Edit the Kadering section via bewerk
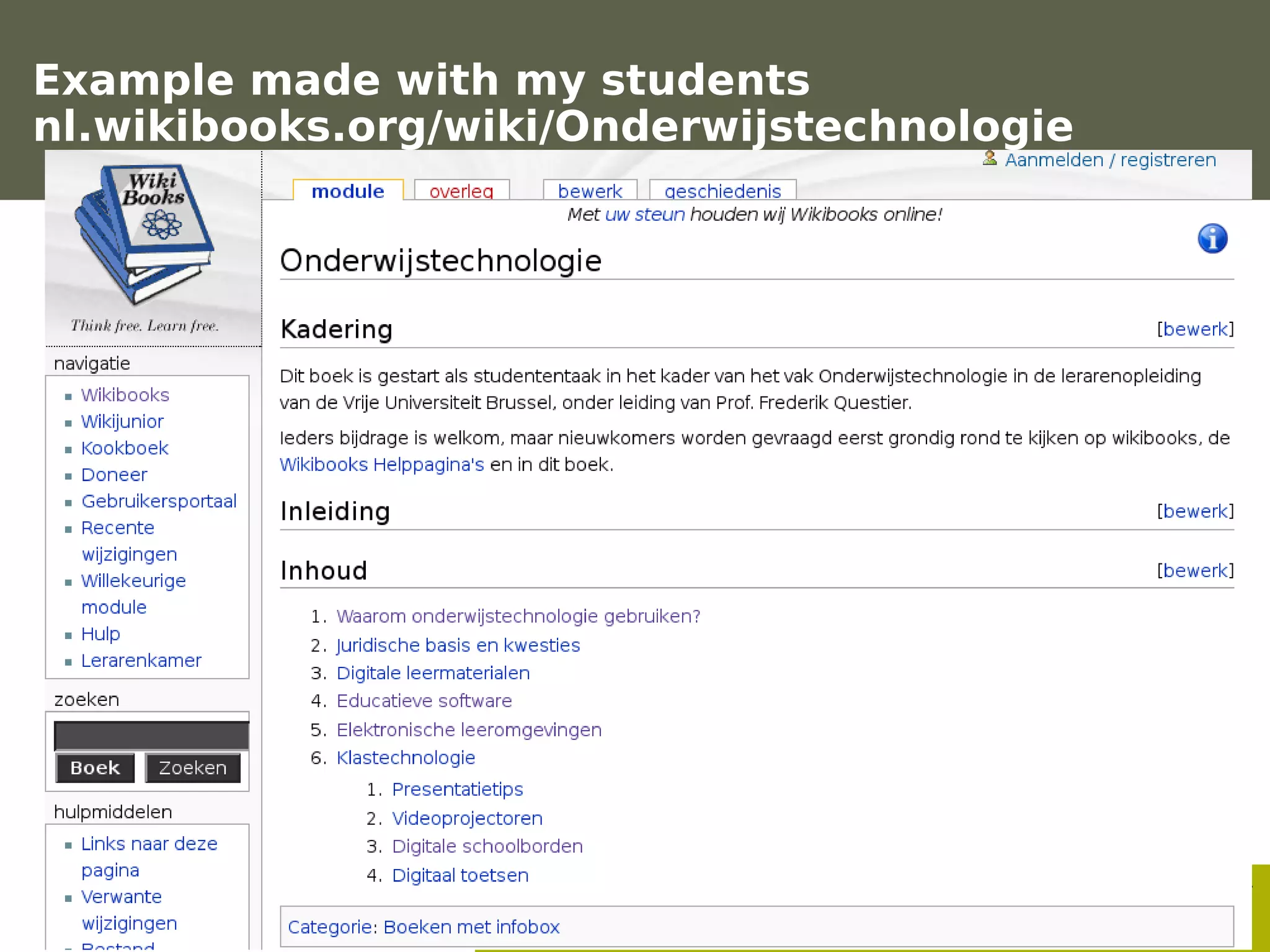1270x952 pixels. (1195, 329)
